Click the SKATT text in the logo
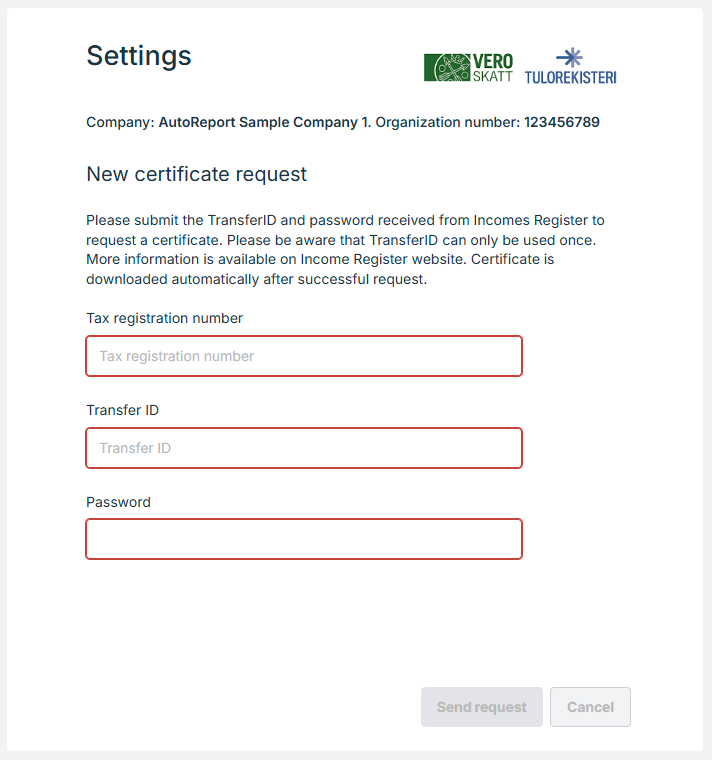Screen dimensions: 712x760 pyautogui.click(x=492, y=75)
